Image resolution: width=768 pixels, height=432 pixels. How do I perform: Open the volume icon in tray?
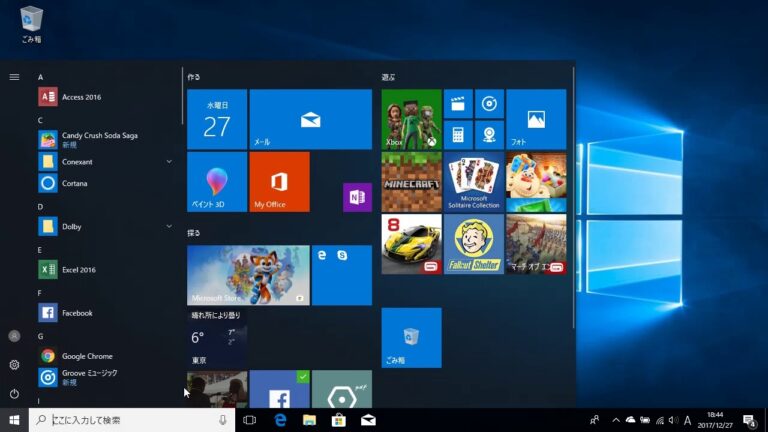(673, 420)
